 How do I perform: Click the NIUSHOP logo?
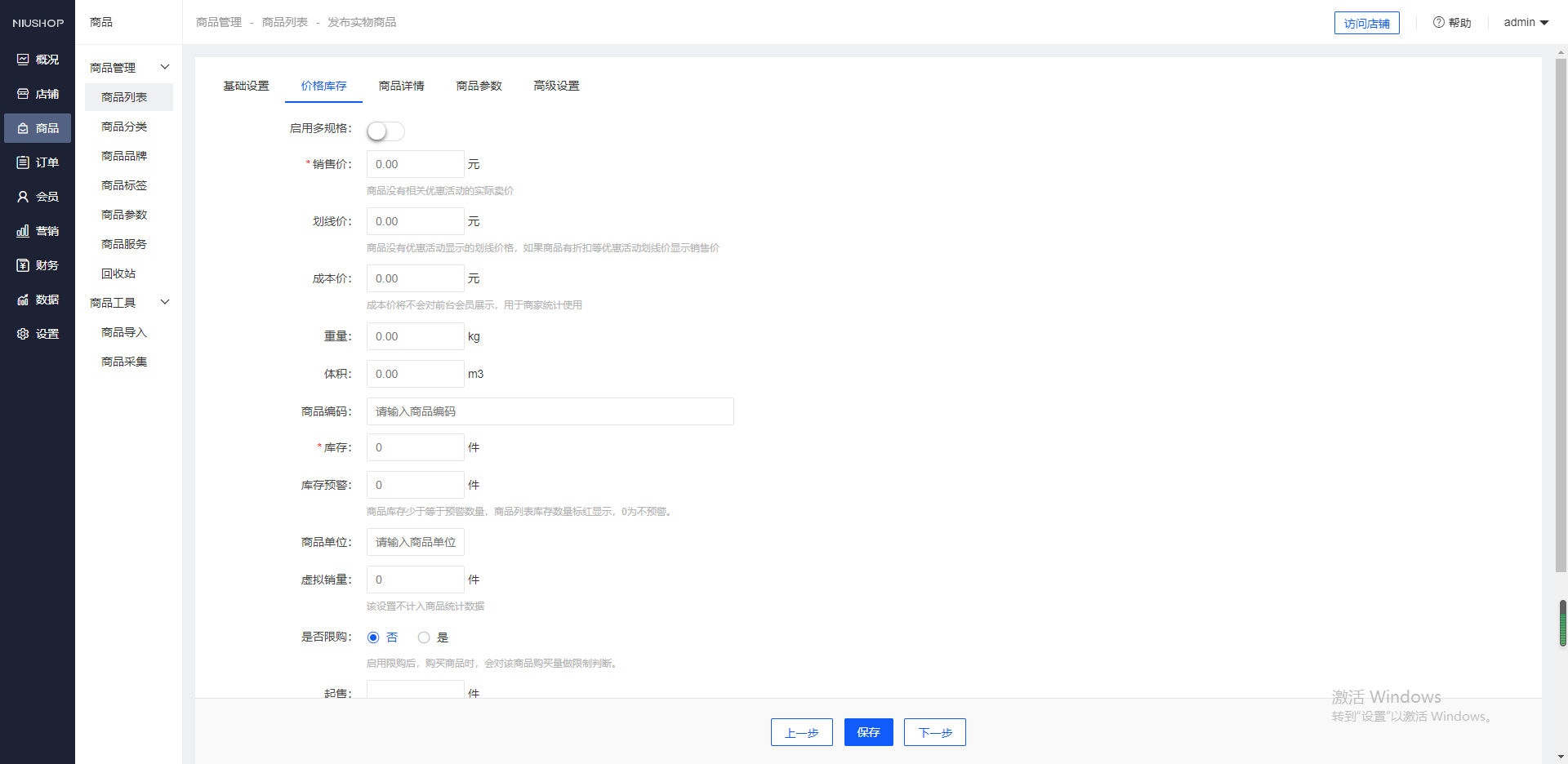38,23
